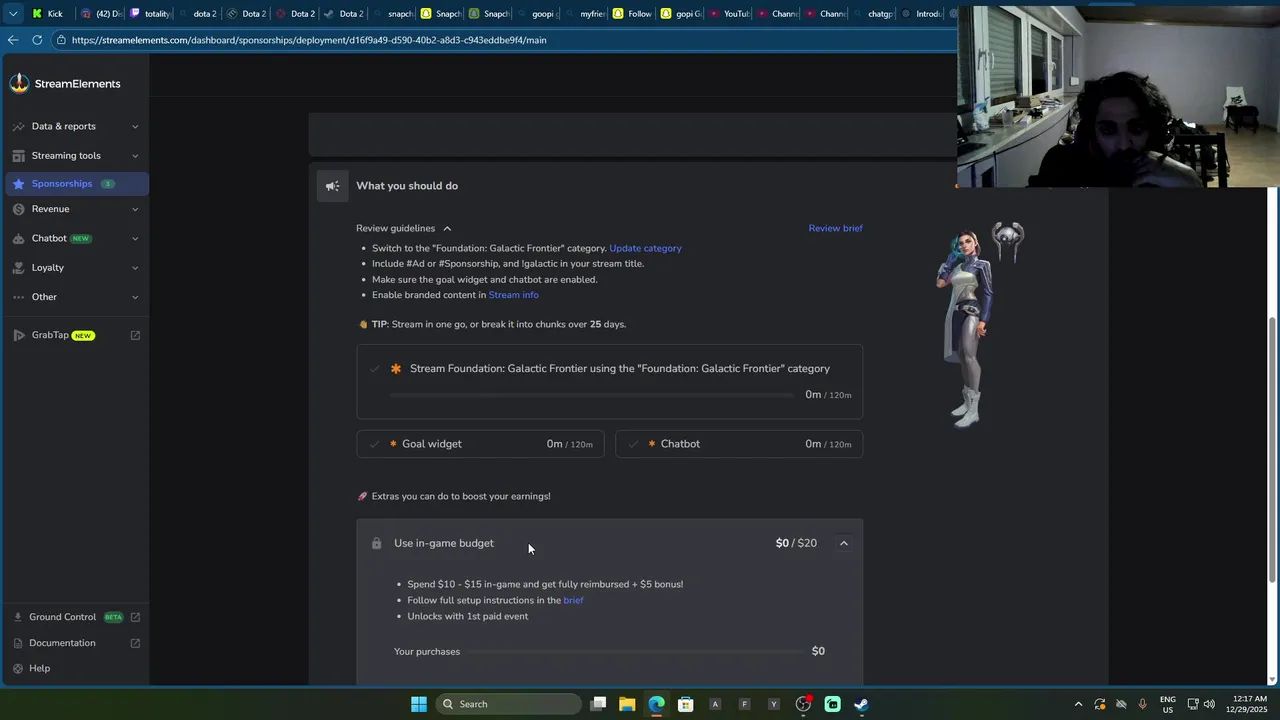Screen dimensions: 1280x720
Task: Click the StreamElements logo
Action: point(65,84)
